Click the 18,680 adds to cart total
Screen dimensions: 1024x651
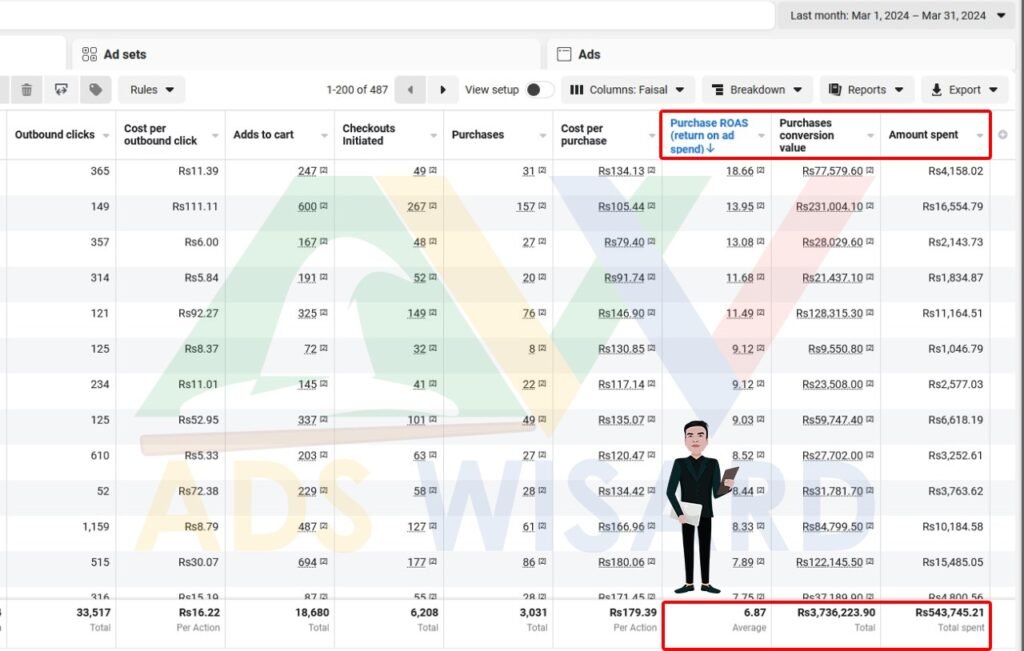pos(312,612)
